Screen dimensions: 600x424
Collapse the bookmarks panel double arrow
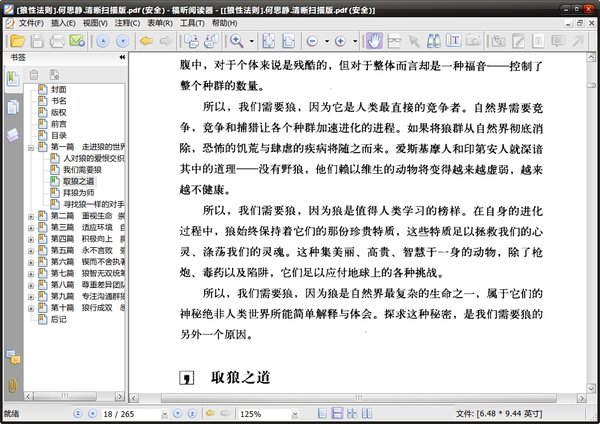[x=122, y=57]
